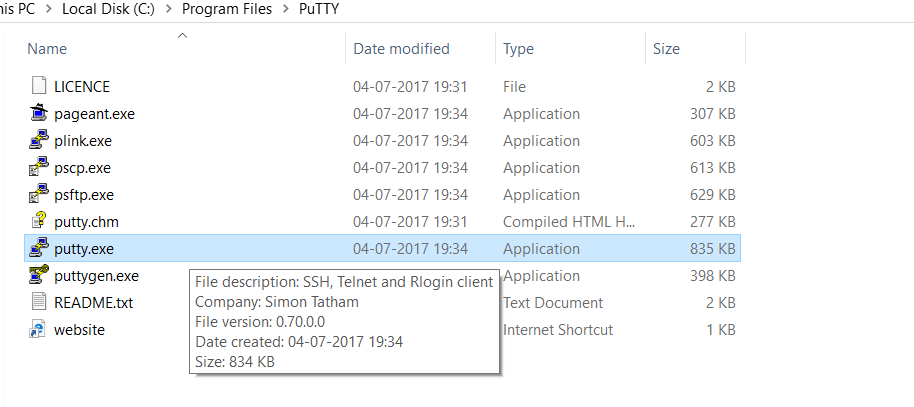
Task: Click the pscp.exe icon
Action: [x=39, y=168]
